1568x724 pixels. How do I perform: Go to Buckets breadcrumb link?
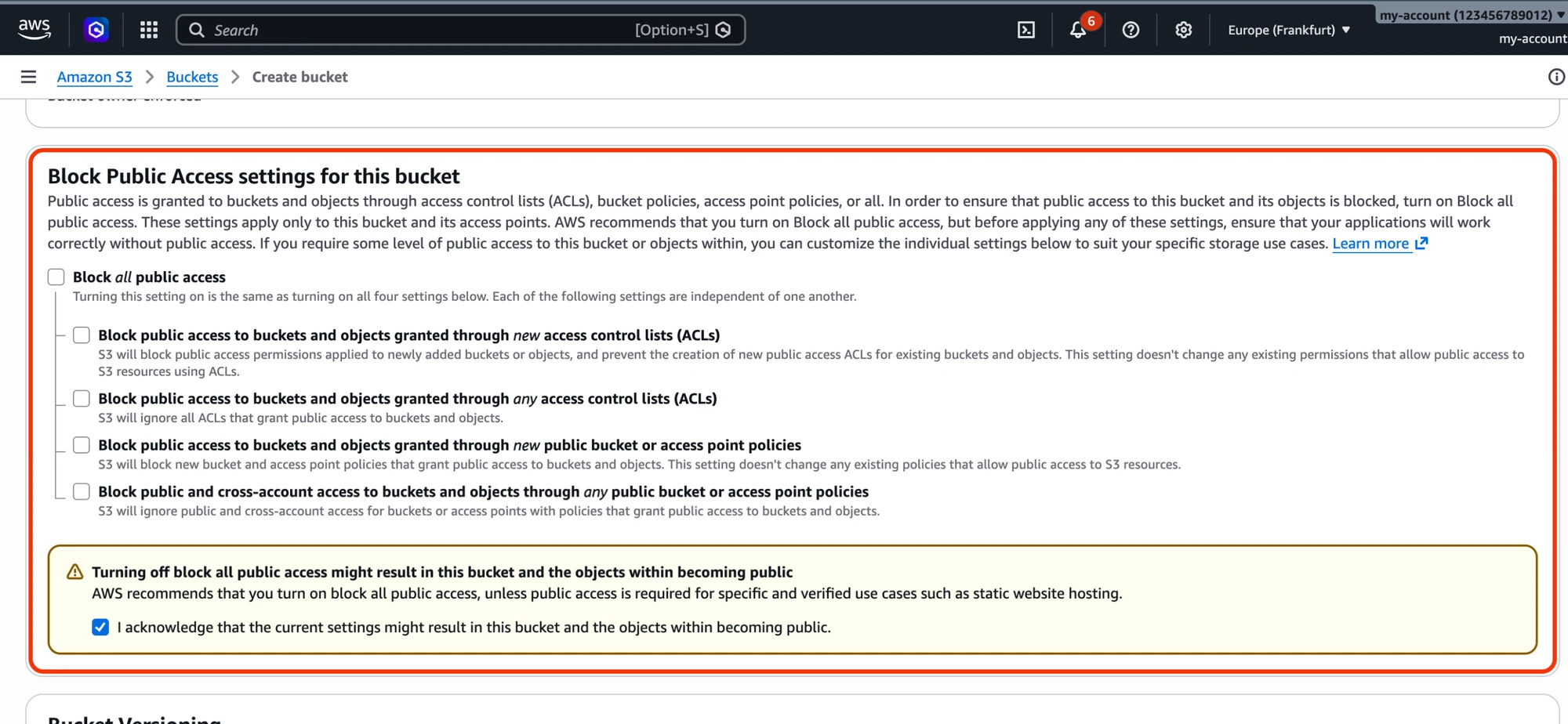[x=192, y=77]
